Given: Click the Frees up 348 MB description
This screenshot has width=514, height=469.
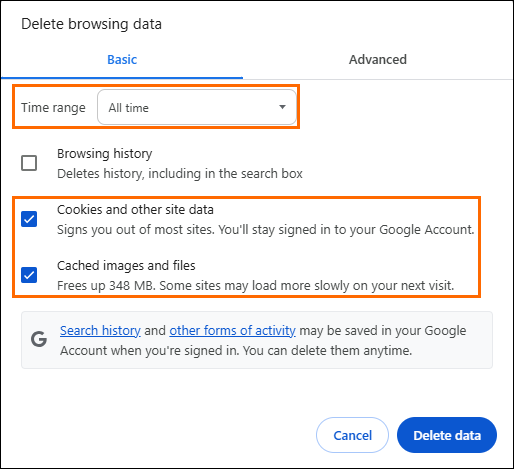Looking at the screenshot, I should [x=255, y=286].
